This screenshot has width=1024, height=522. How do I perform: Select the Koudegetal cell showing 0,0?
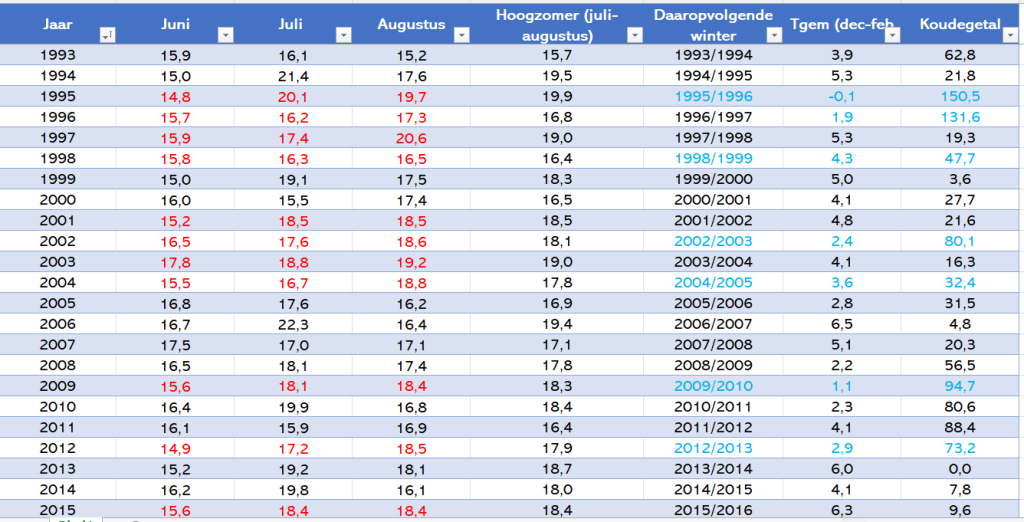coord(960,469)
